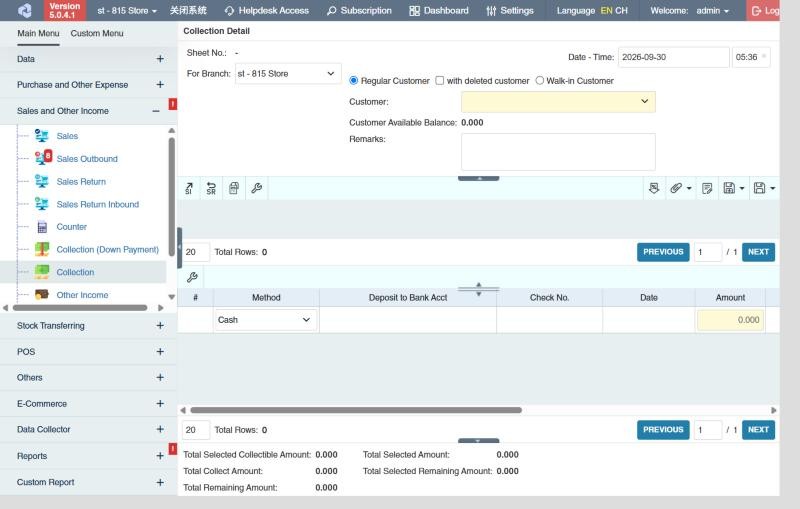Click the paperclip attachment icon

click(x=676, y=188)
